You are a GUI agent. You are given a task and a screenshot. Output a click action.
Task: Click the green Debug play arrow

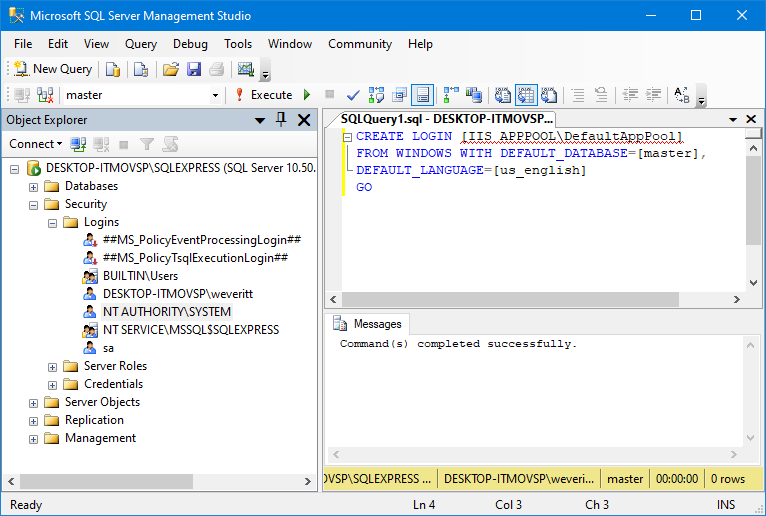coord(306,95)
